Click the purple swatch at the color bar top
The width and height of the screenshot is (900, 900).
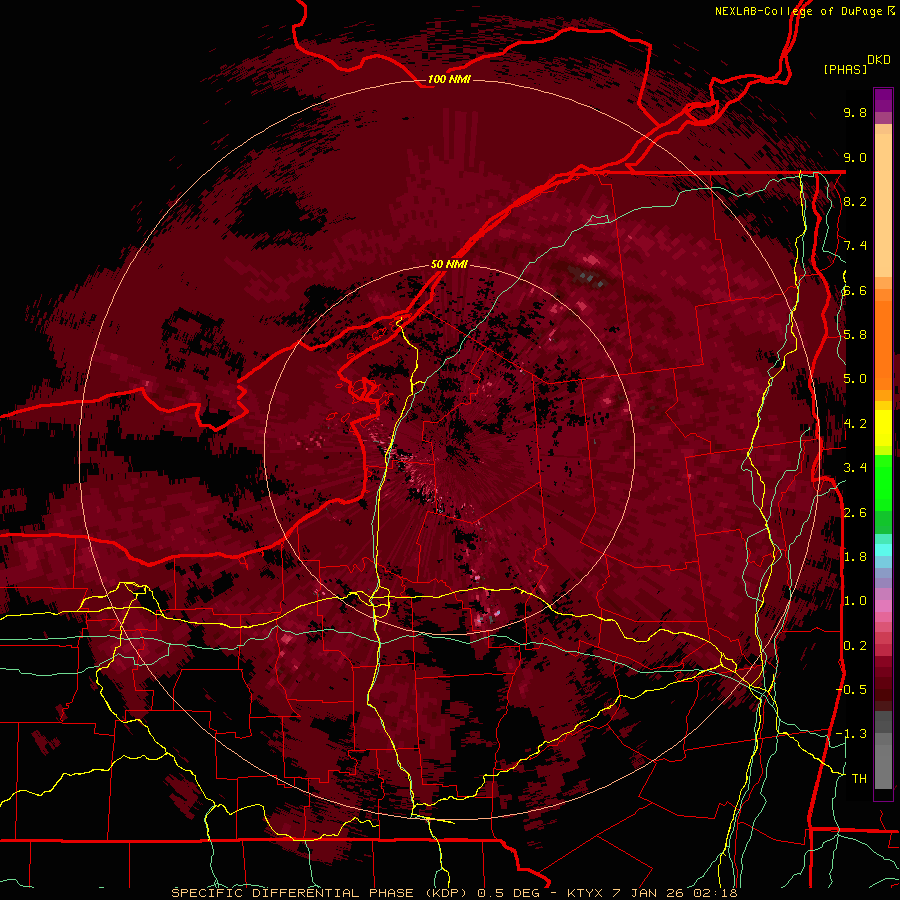point(883,100)
